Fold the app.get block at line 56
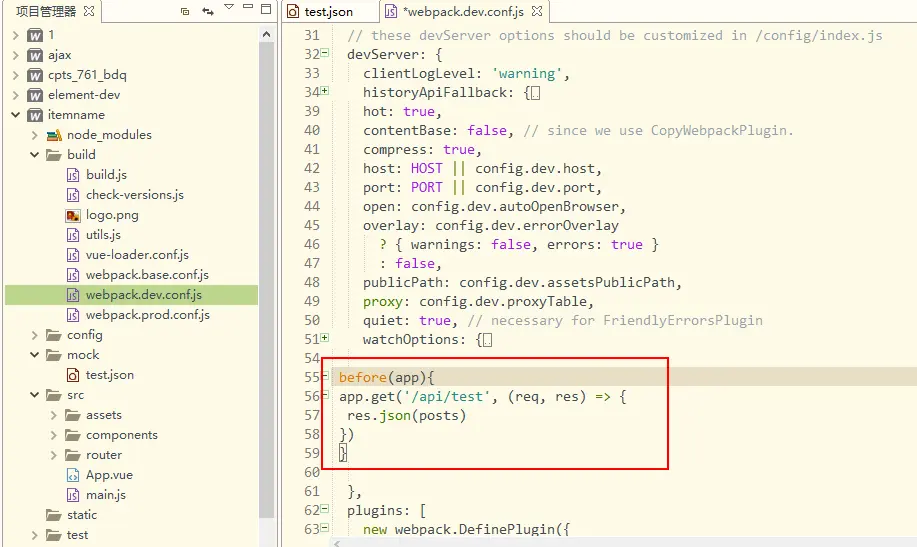 click(x=325, y=395)
